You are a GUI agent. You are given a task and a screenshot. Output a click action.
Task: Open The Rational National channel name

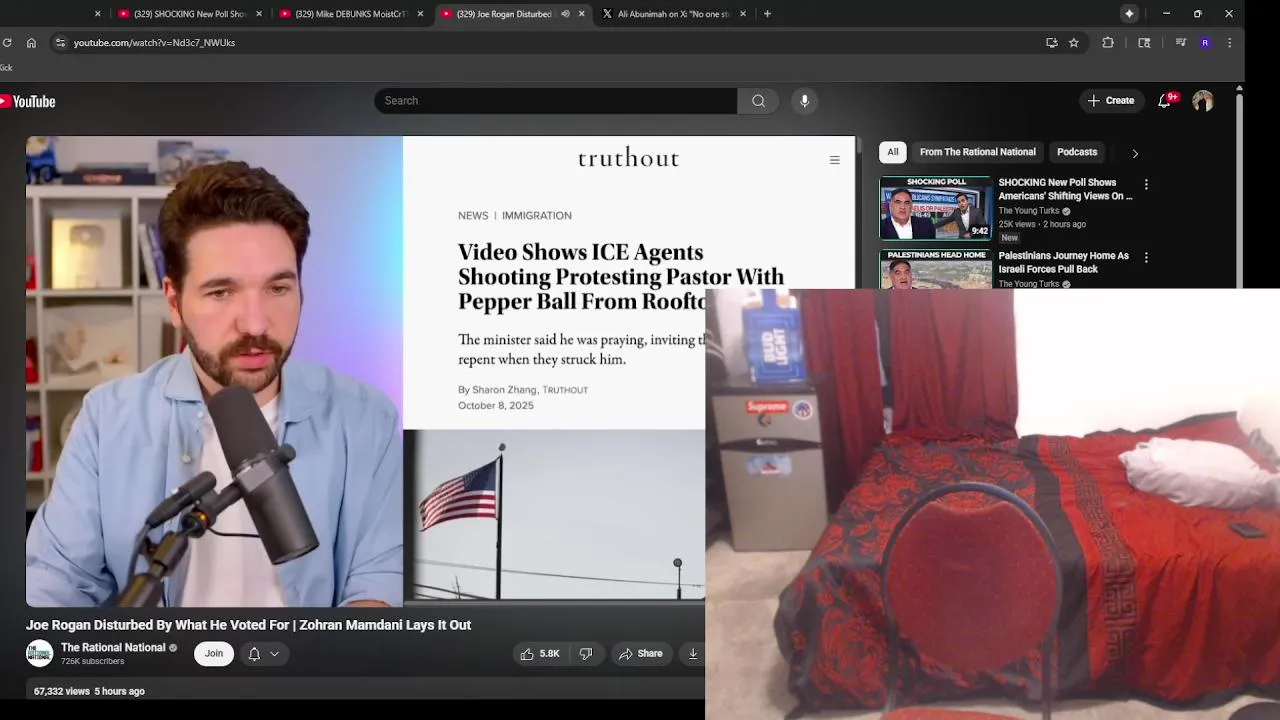(113, 647)
